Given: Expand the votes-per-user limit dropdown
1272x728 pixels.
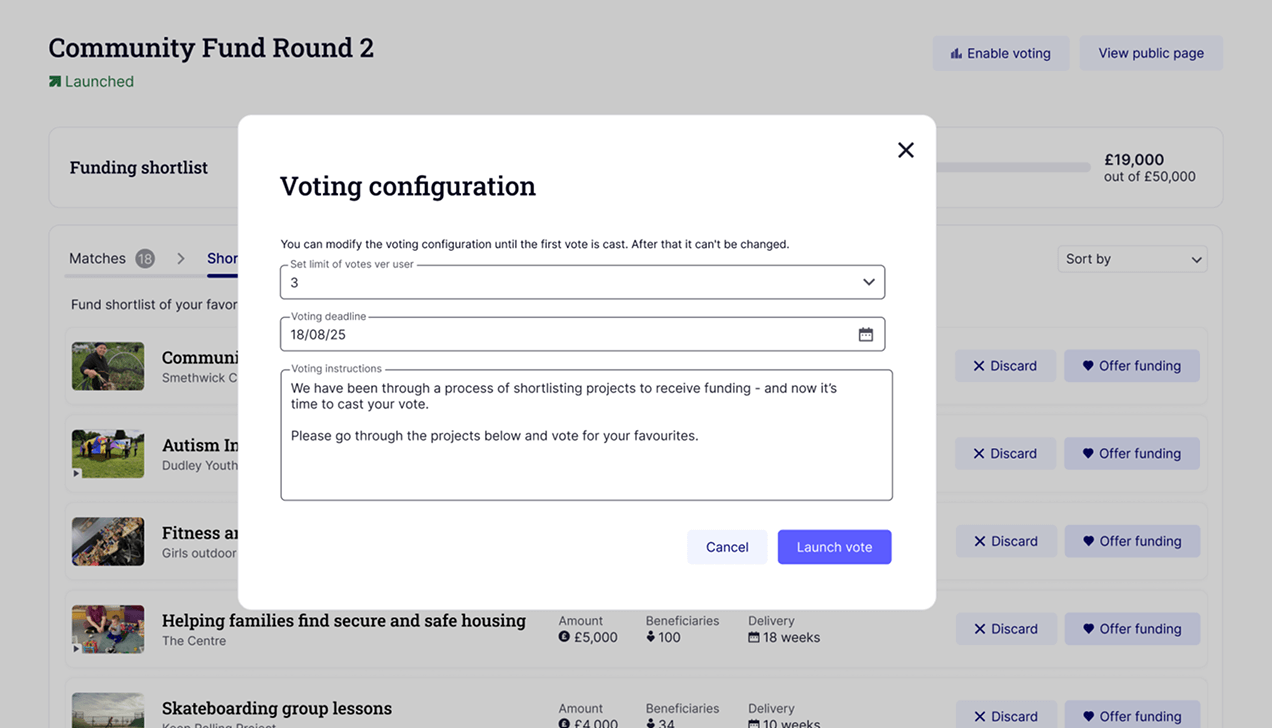Looking at the screenshot, I should pos(869,282).
